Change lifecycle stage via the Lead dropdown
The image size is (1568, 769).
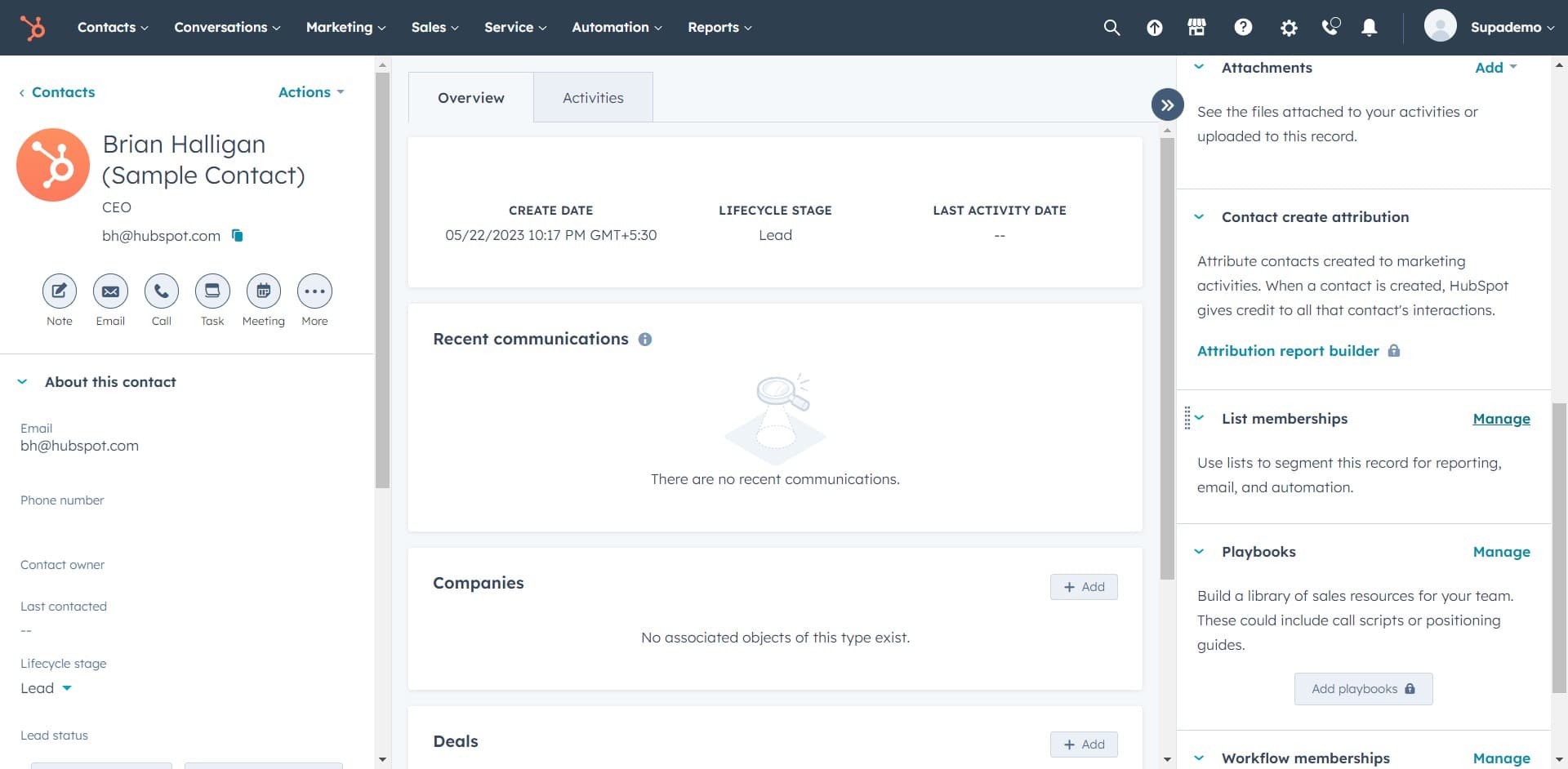click(x=45, y=687)
